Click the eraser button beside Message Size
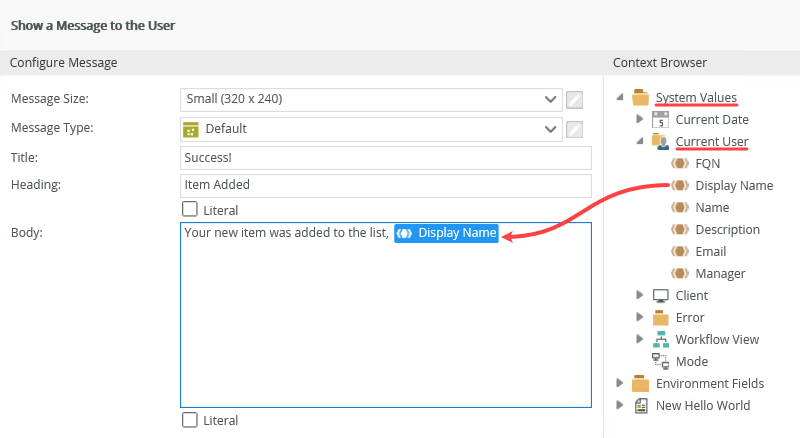The image size is (800, 438). (574, 100)
